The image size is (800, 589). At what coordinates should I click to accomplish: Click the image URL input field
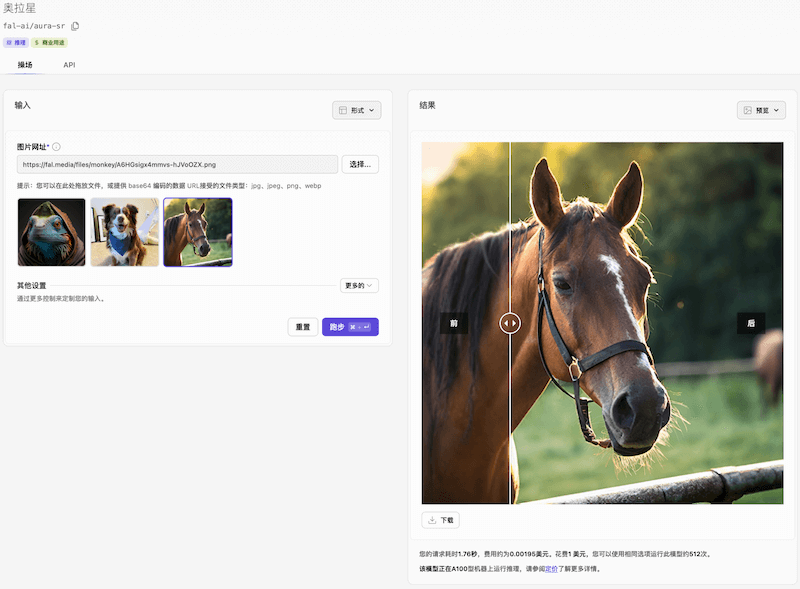177,164
